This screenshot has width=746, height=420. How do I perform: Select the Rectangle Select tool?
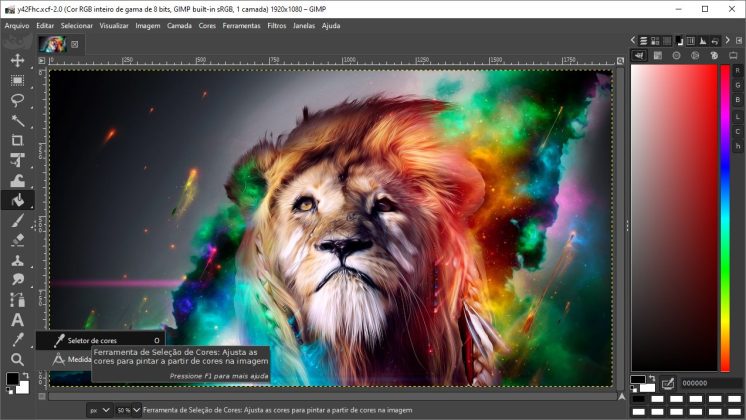point(18,80)
